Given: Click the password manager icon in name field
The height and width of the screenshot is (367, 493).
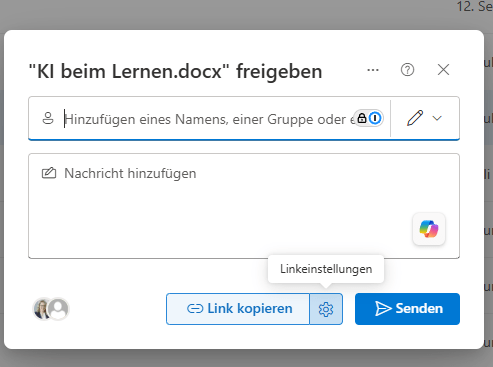Looking at the screenshot, I should [x=369, y=118].
